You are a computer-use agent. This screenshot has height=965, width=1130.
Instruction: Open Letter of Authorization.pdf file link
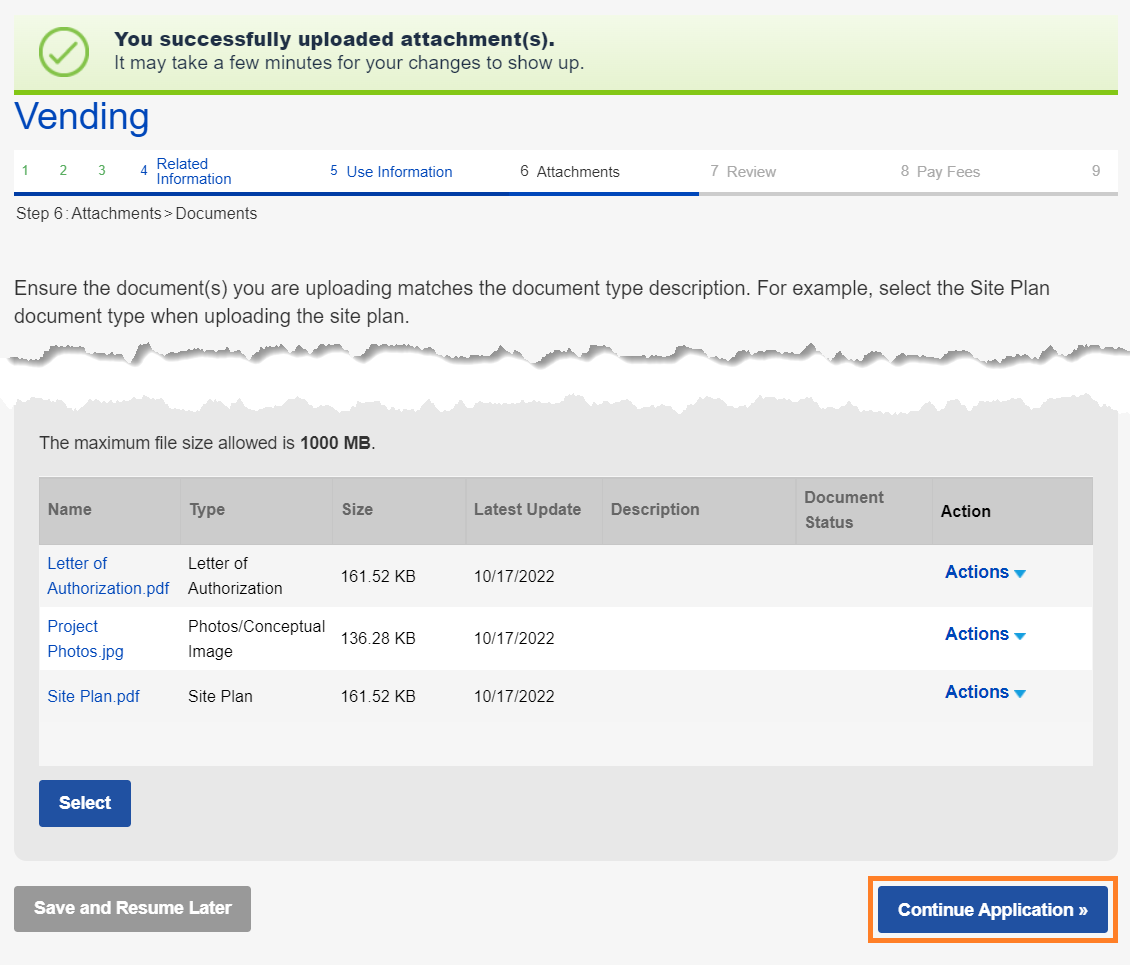107,576
